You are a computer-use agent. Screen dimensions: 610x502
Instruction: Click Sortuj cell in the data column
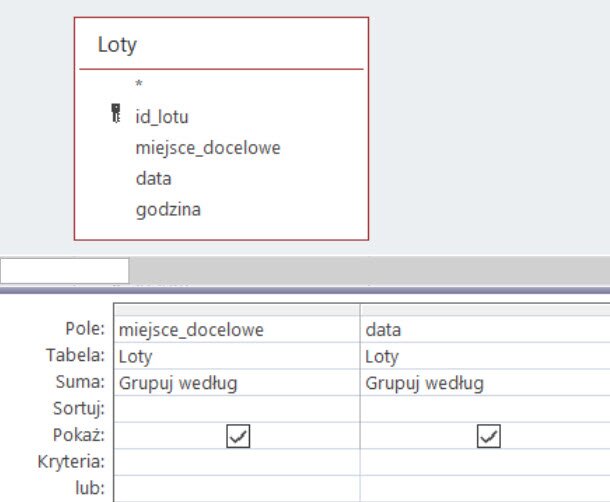coord(485,409)
